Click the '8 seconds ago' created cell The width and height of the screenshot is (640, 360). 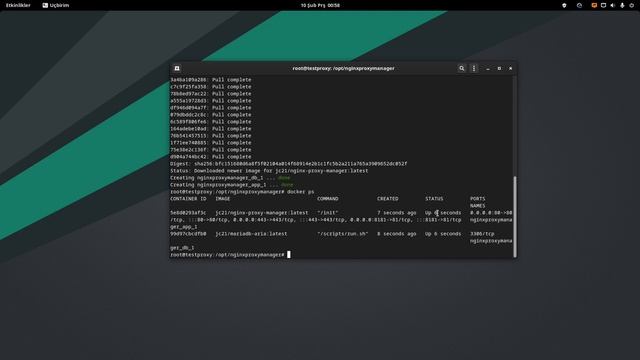tap(397, 234)
